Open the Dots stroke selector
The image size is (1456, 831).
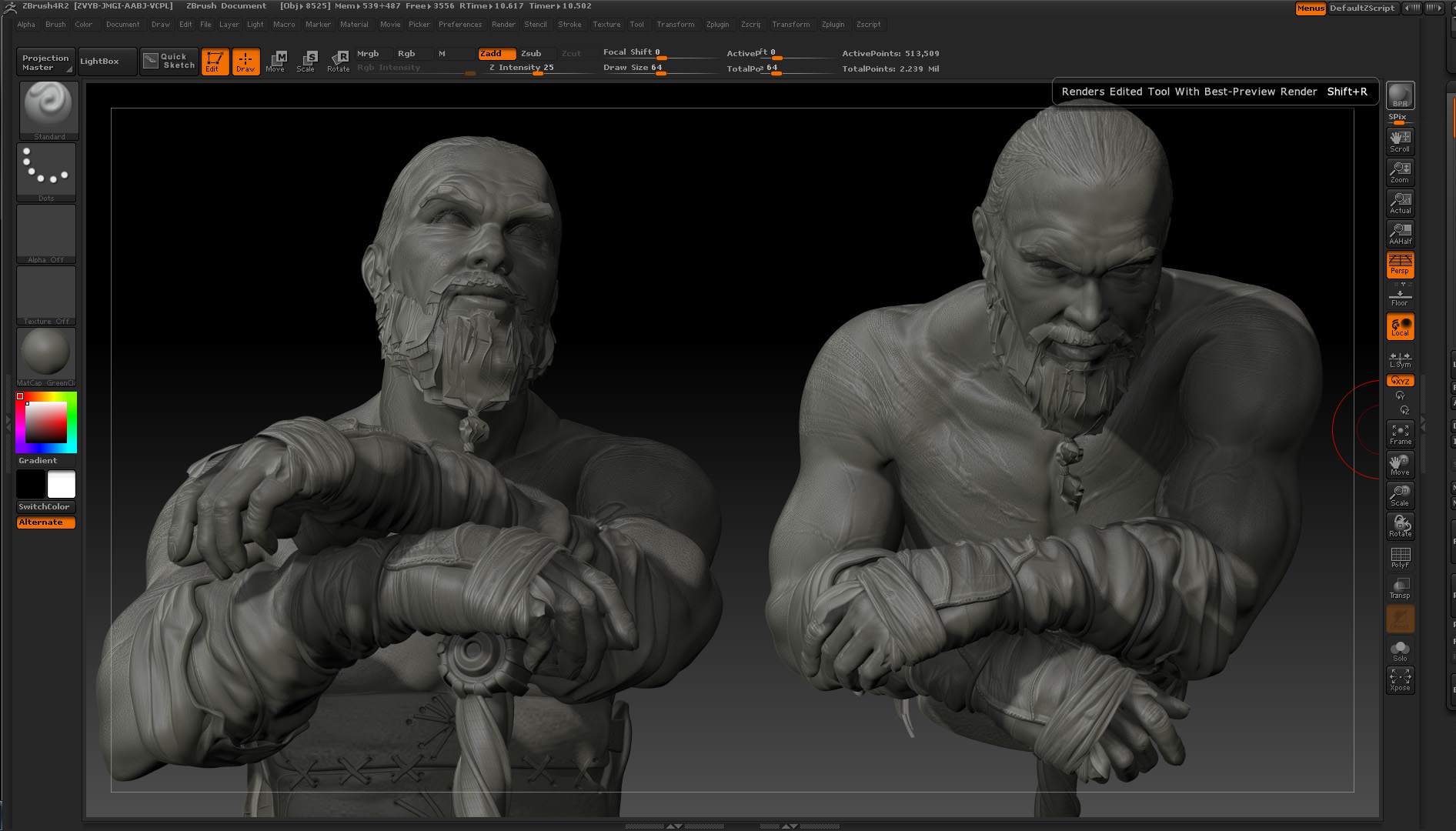point(46,172)
